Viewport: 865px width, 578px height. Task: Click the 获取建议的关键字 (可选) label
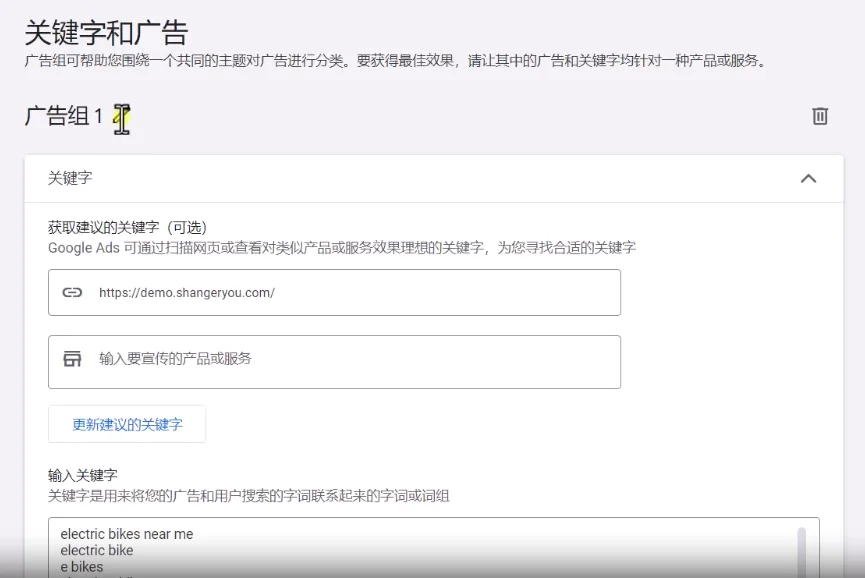point(127,227)
